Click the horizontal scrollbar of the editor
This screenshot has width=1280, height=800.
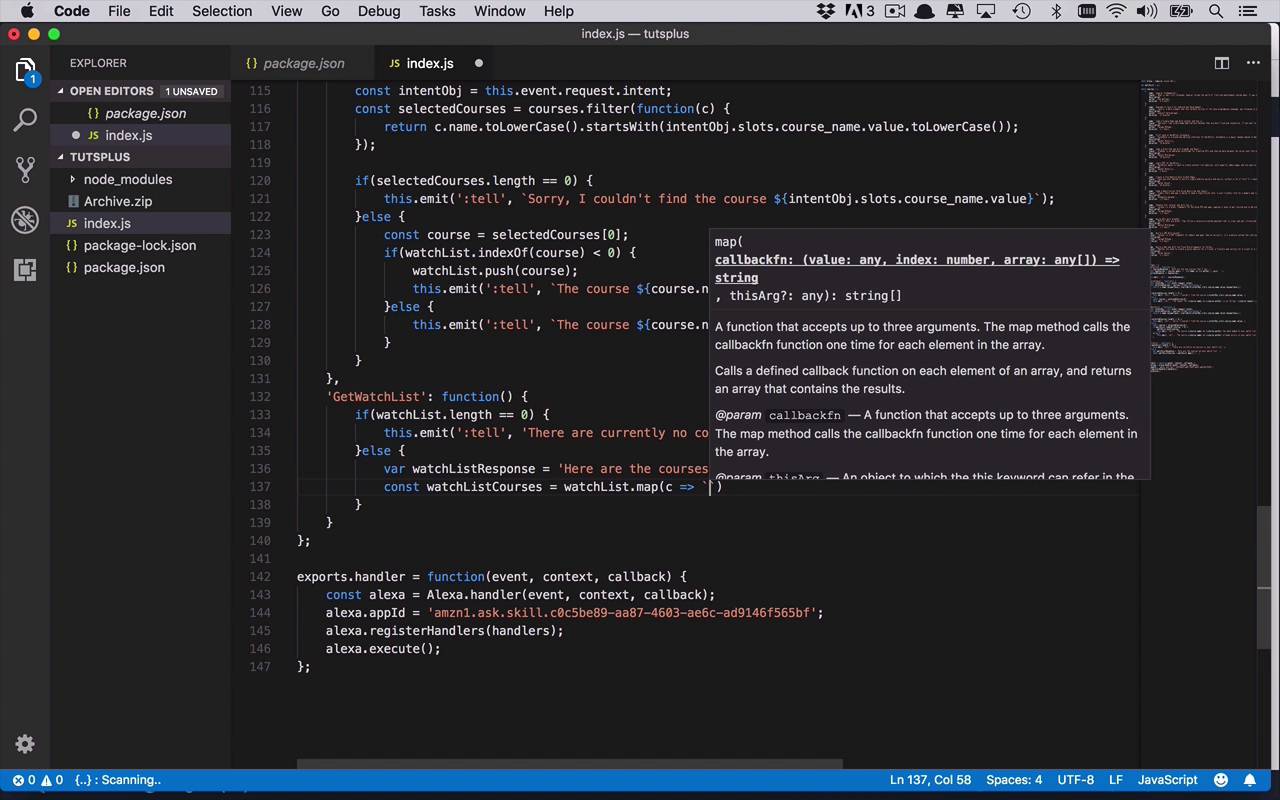pos(570,764)
